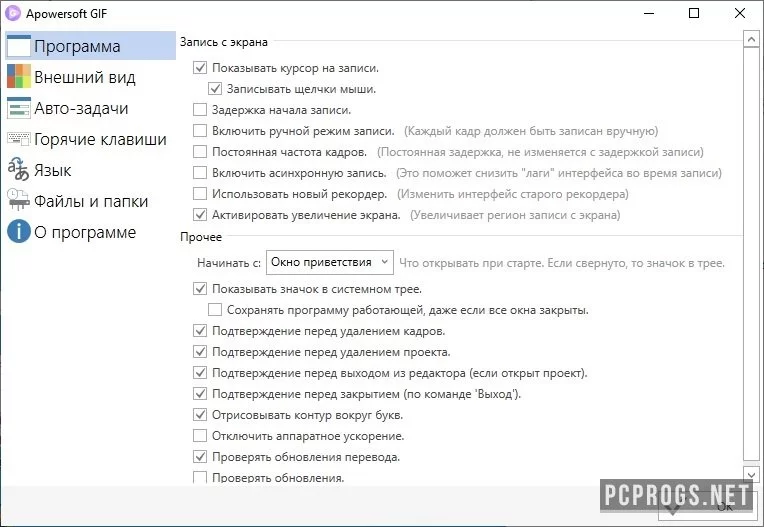Click the Прочее group heading
This screenshot has height=527, width=764.
coord(201,237)
